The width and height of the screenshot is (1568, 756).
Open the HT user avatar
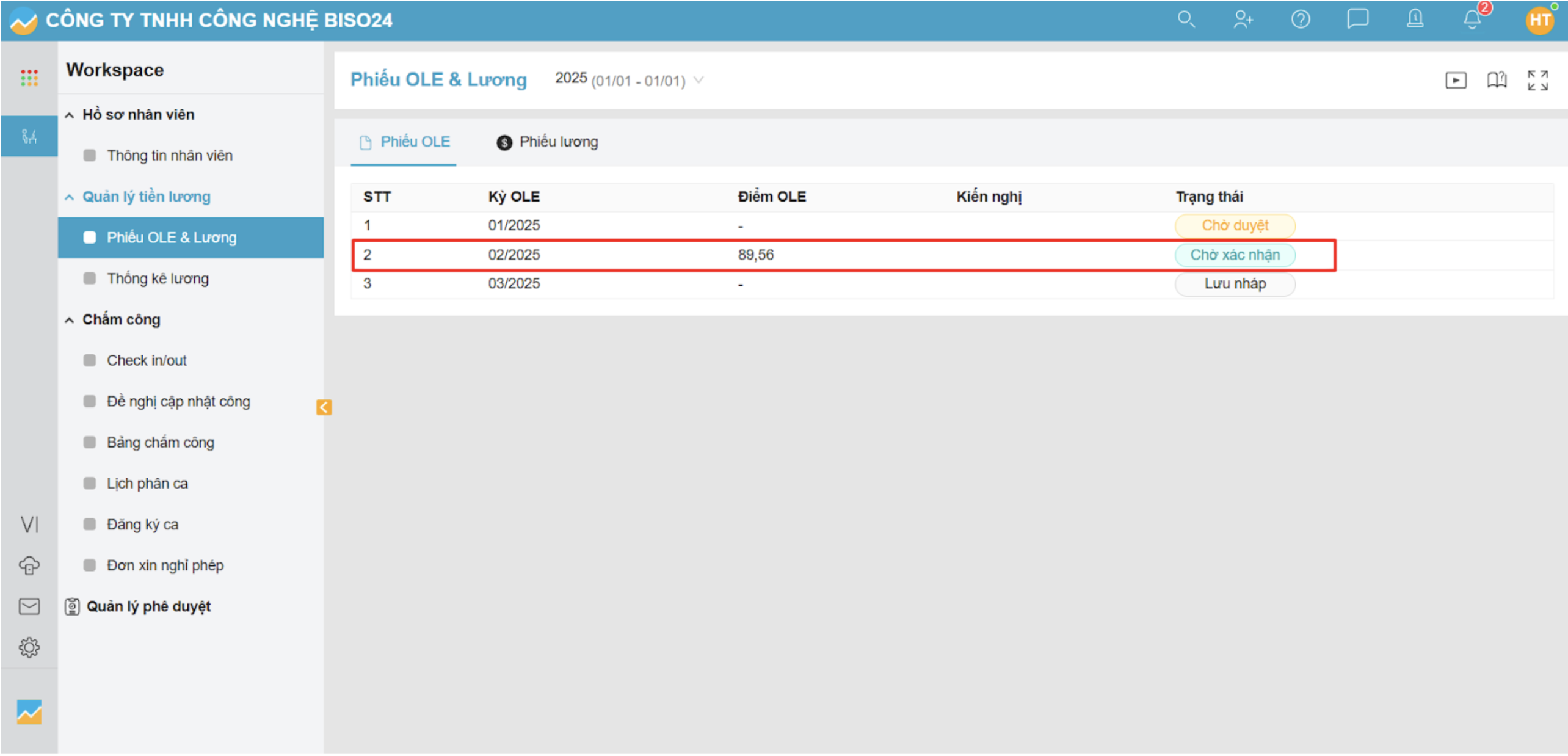pyautogui.click(x=1539, y=20)
